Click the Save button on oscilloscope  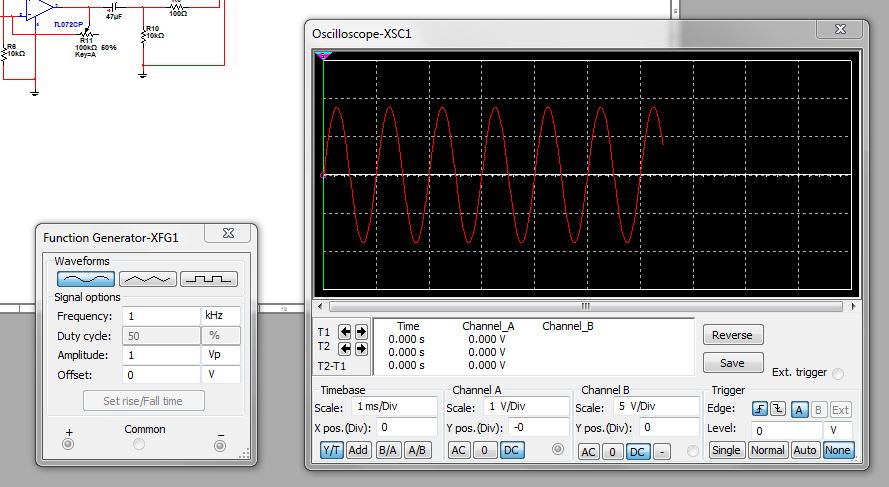[733, 363]
